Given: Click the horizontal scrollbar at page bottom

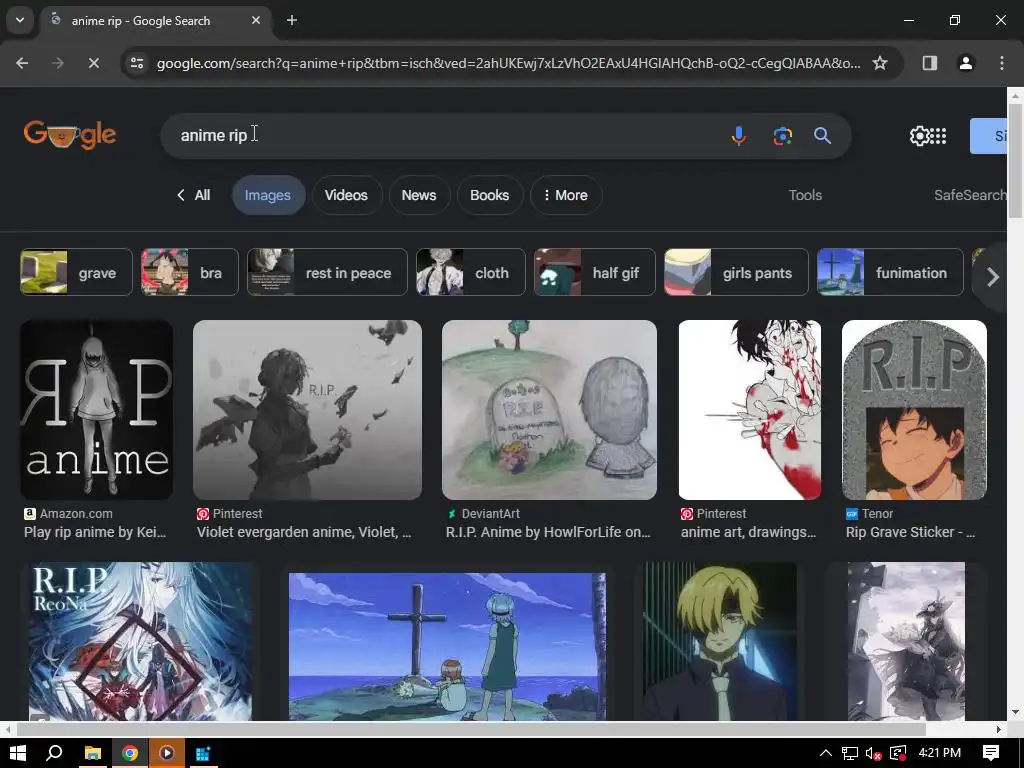Looking at the screenshot, I should [471, 729].
